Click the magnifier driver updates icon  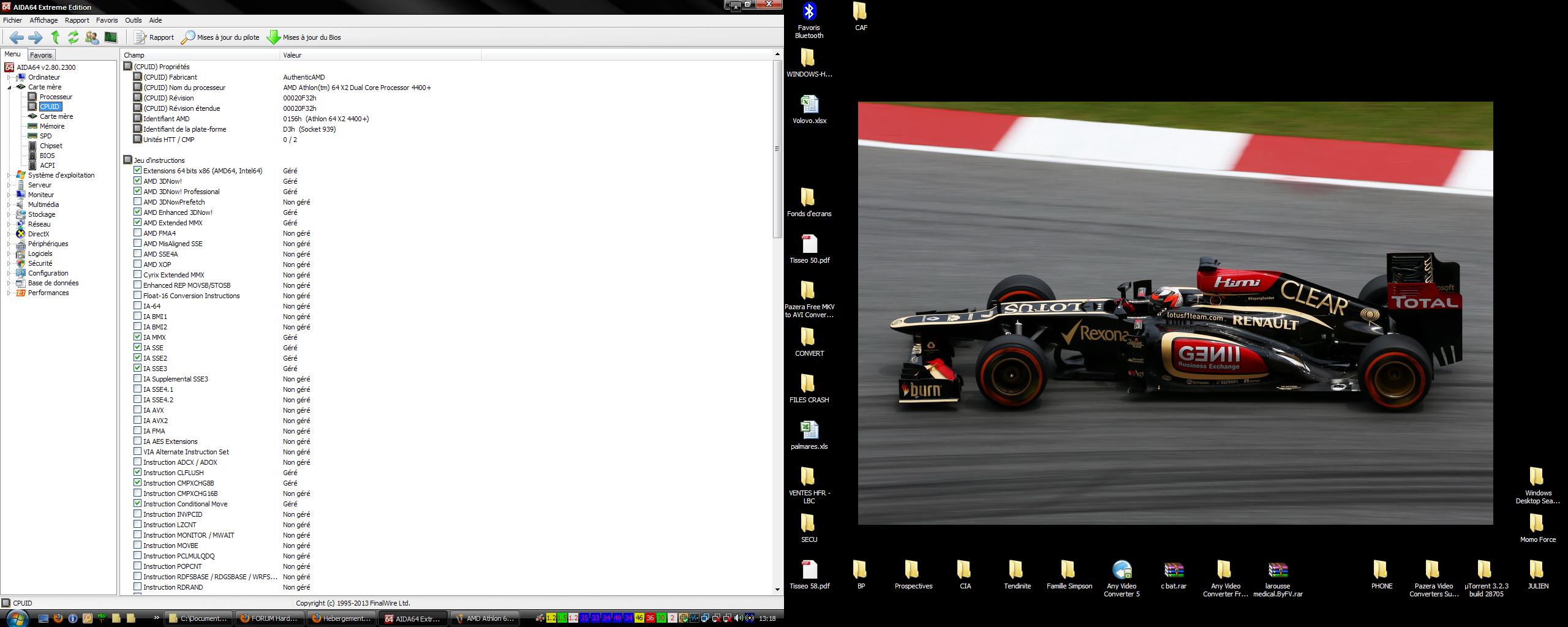click(188, 37)
